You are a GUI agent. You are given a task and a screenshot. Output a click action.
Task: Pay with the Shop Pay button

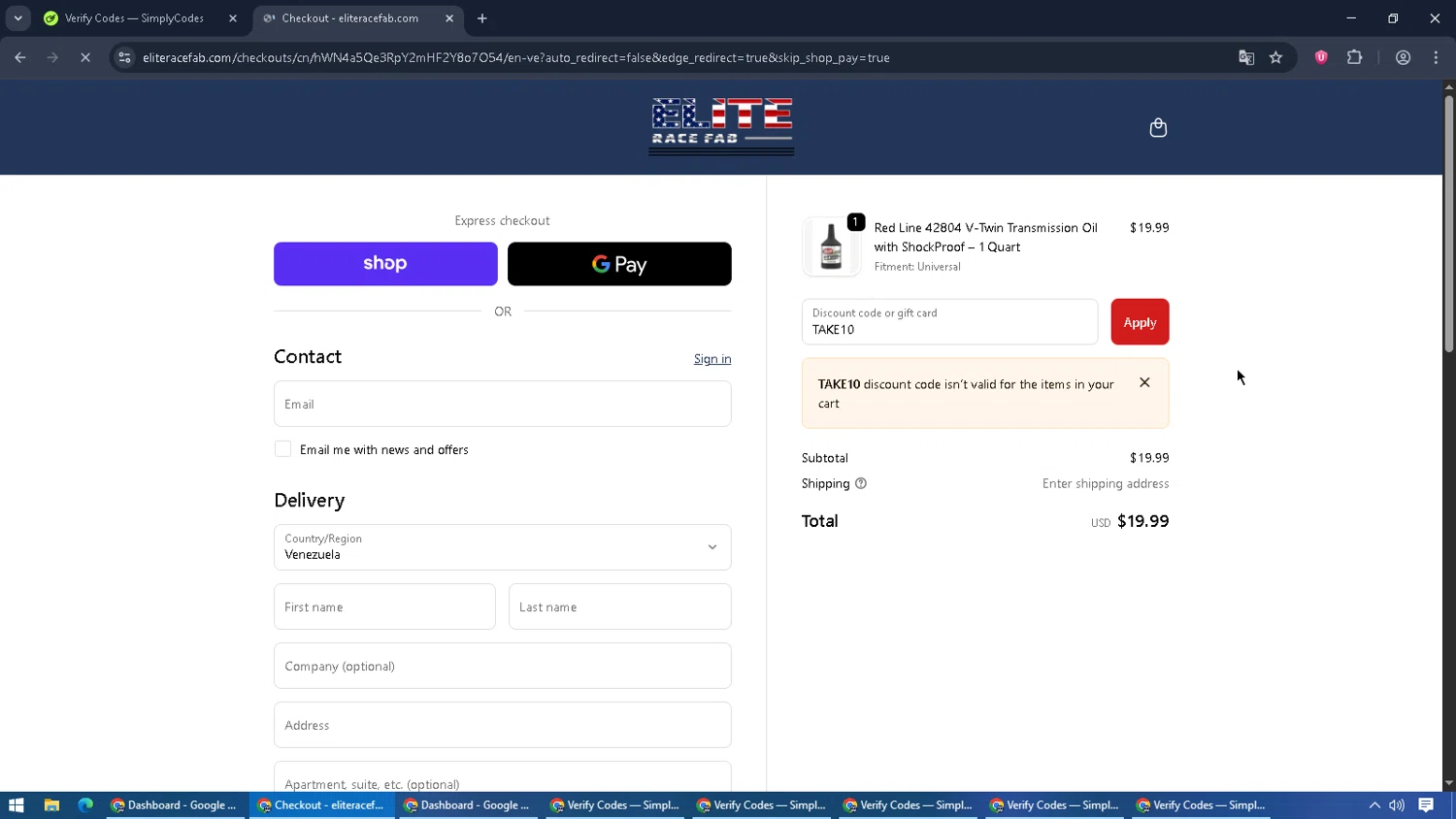(385, 264)
